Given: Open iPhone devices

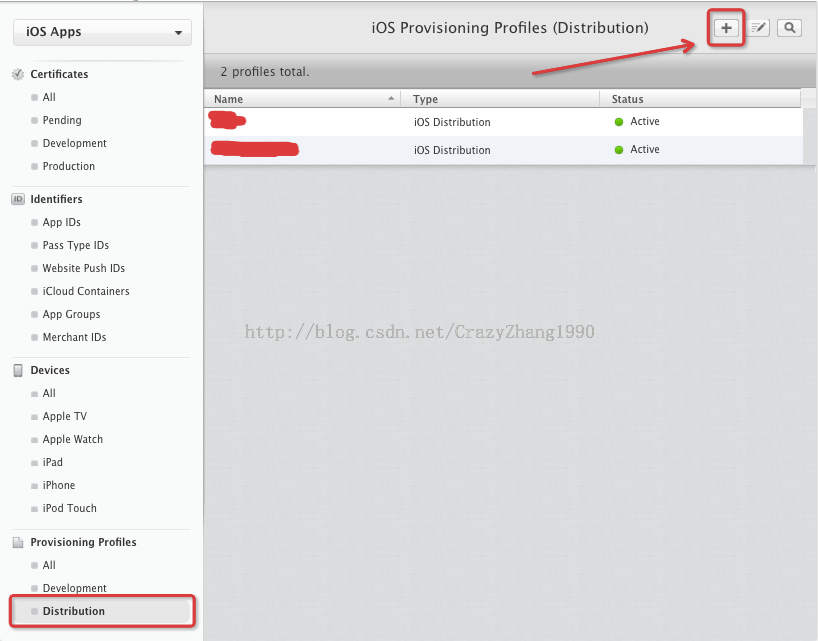Looking at the screenshot, I should click(59, 486).
